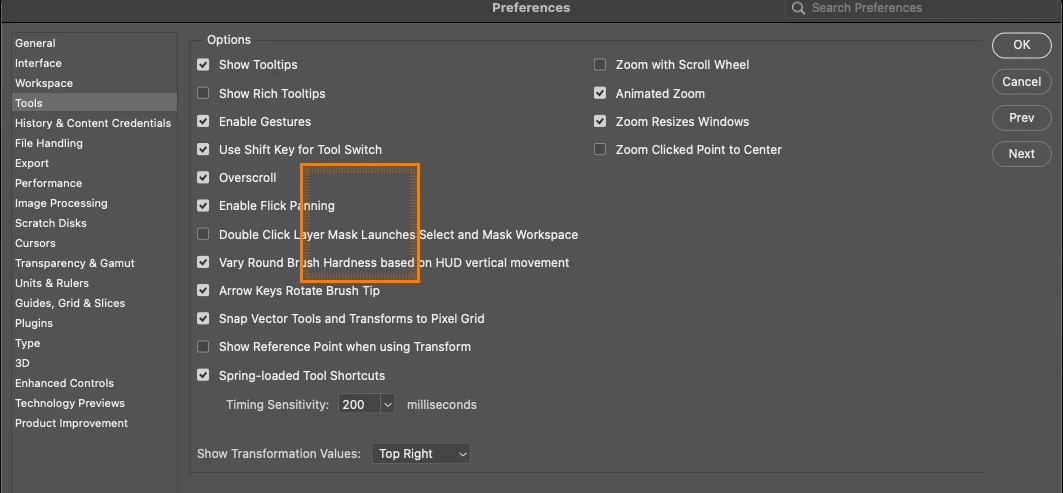The width and height of the screenshot is (1063, 493).
Task: Enable Show Rich Tooltips
Action: coord(203,94)
